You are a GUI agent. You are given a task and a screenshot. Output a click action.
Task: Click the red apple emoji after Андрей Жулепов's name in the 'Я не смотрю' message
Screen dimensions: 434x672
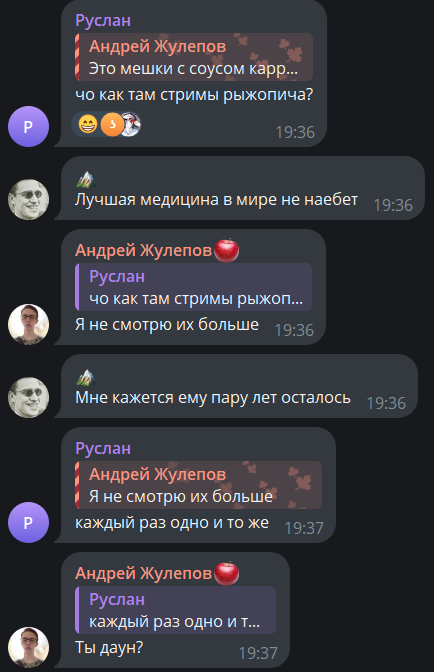[x=227, y=250]
